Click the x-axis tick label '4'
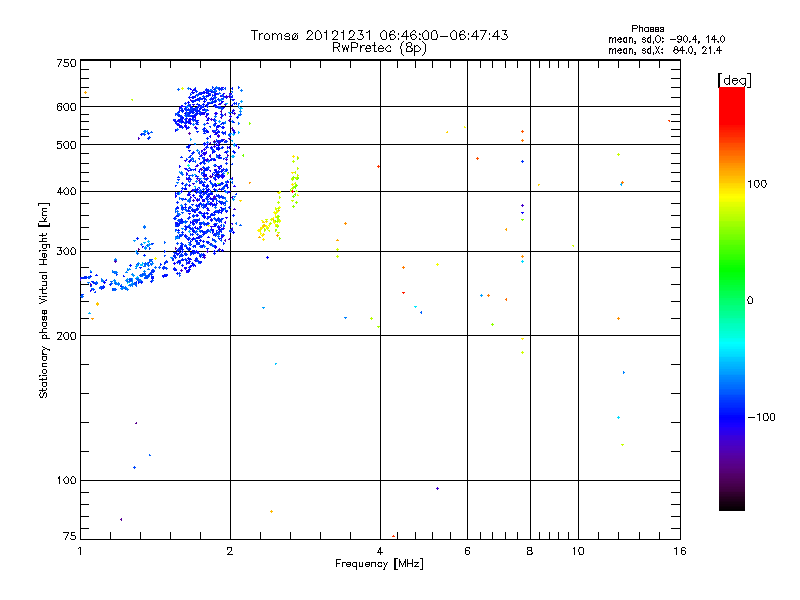This screenshot has height=600, width=800. tap(380, 551)
